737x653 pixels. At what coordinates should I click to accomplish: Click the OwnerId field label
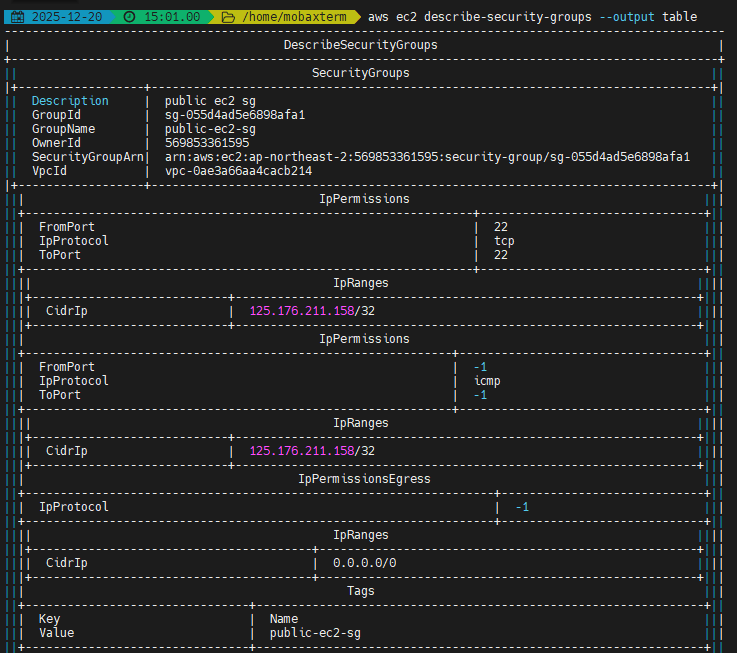[x=56, y=143]
